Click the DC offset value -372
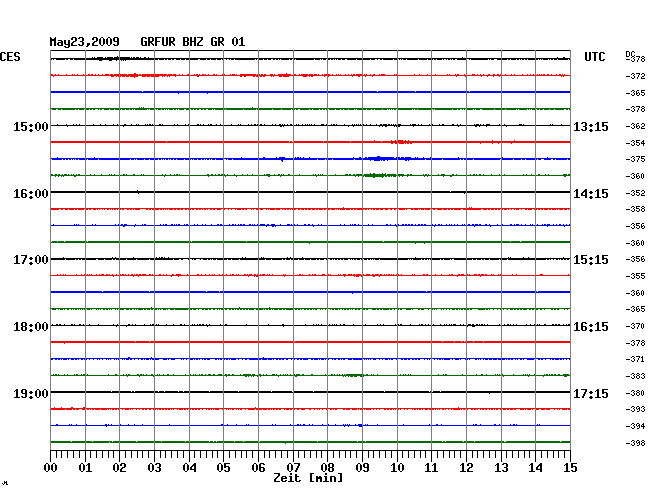 635,76
